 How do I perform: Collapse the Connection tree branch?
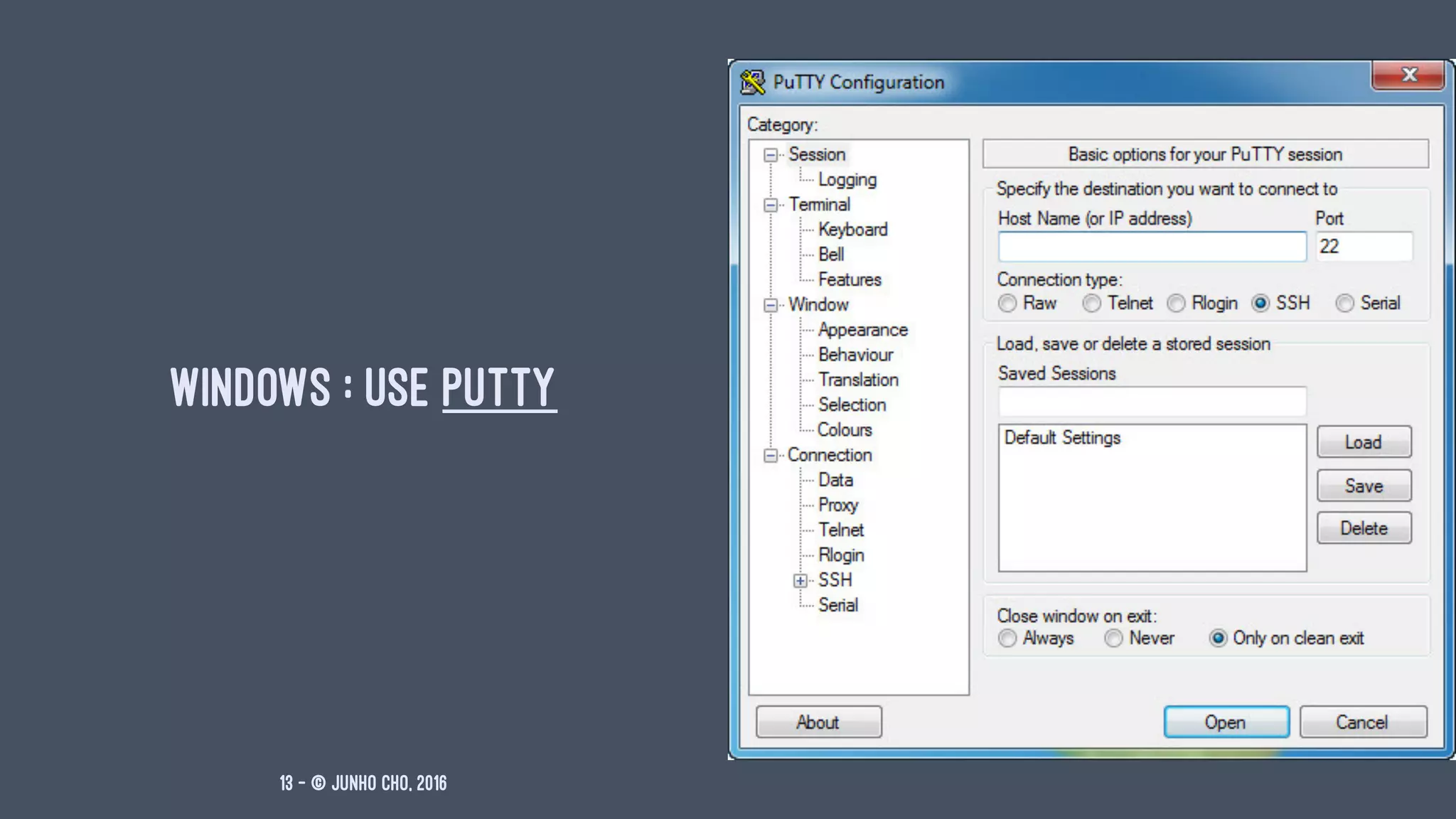770,456
